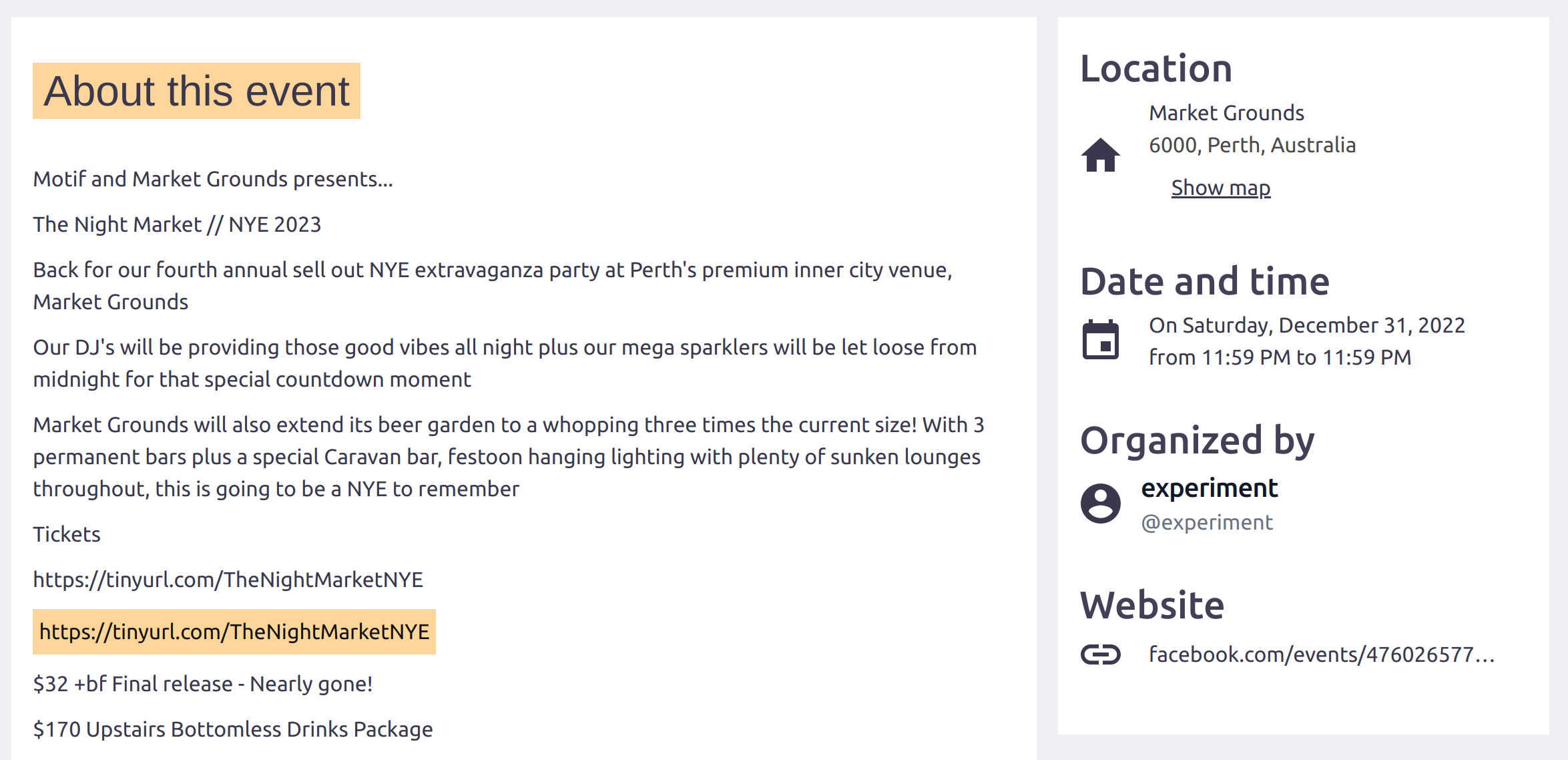Click The Night Market // NYE 2023 title
Viewport: 1568px width, 760px height.
[x=177, y=224]
